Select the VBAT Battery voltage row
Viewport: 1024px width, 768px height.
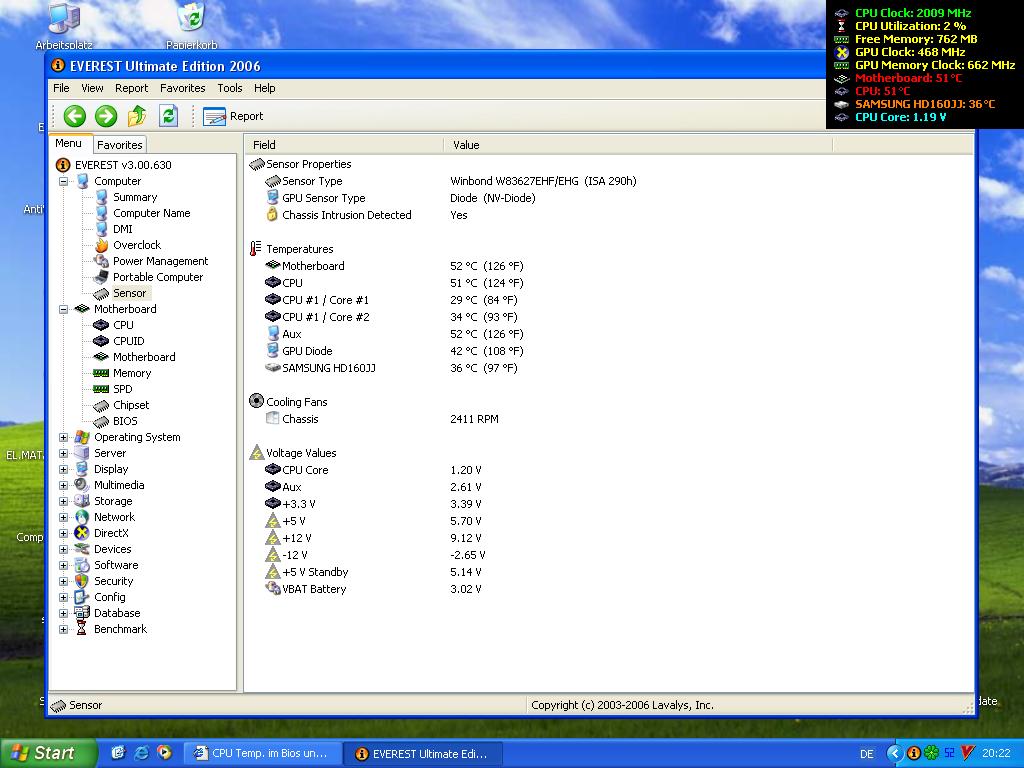373,589
